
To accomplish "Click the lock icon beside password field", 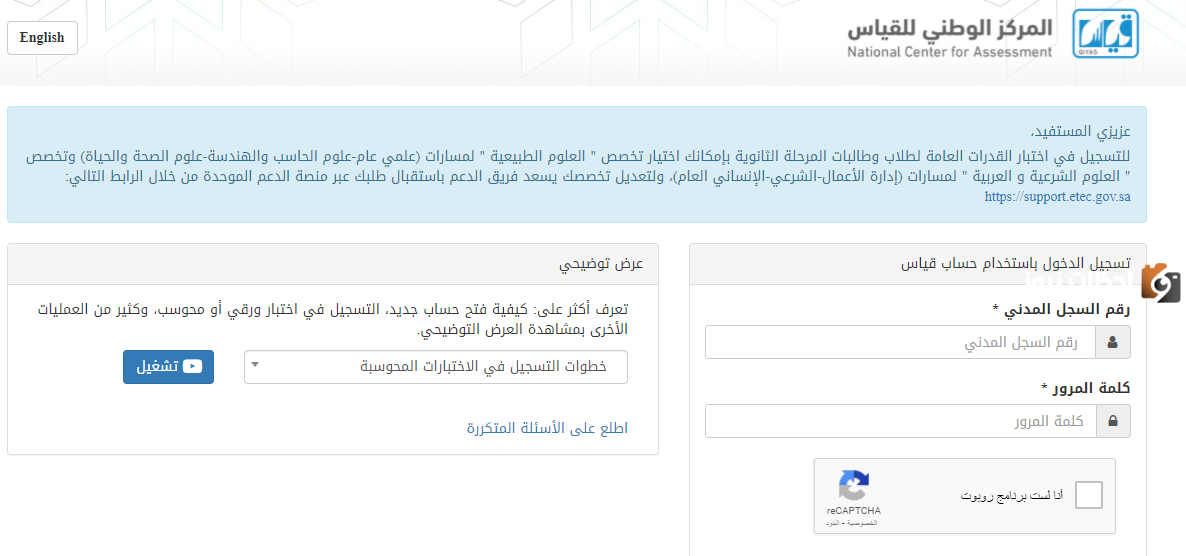I will 1112,421.
